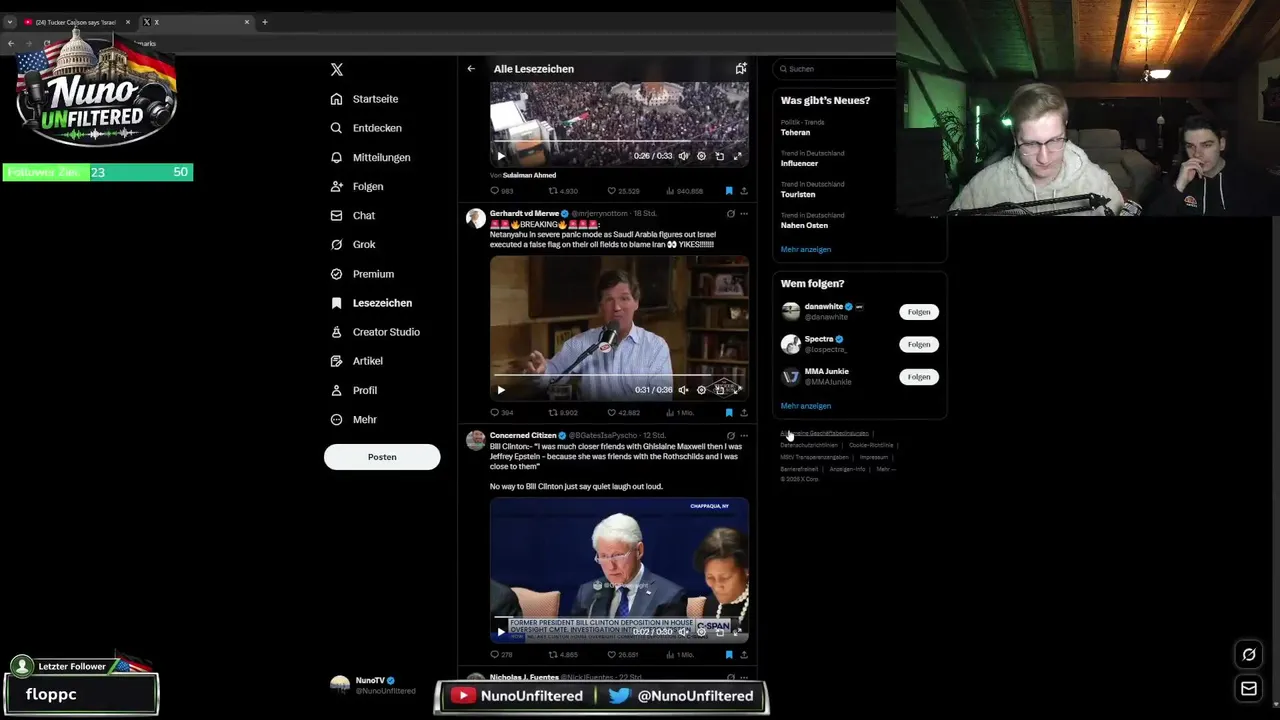Click the X logo in sidebar

coord(337,69)
